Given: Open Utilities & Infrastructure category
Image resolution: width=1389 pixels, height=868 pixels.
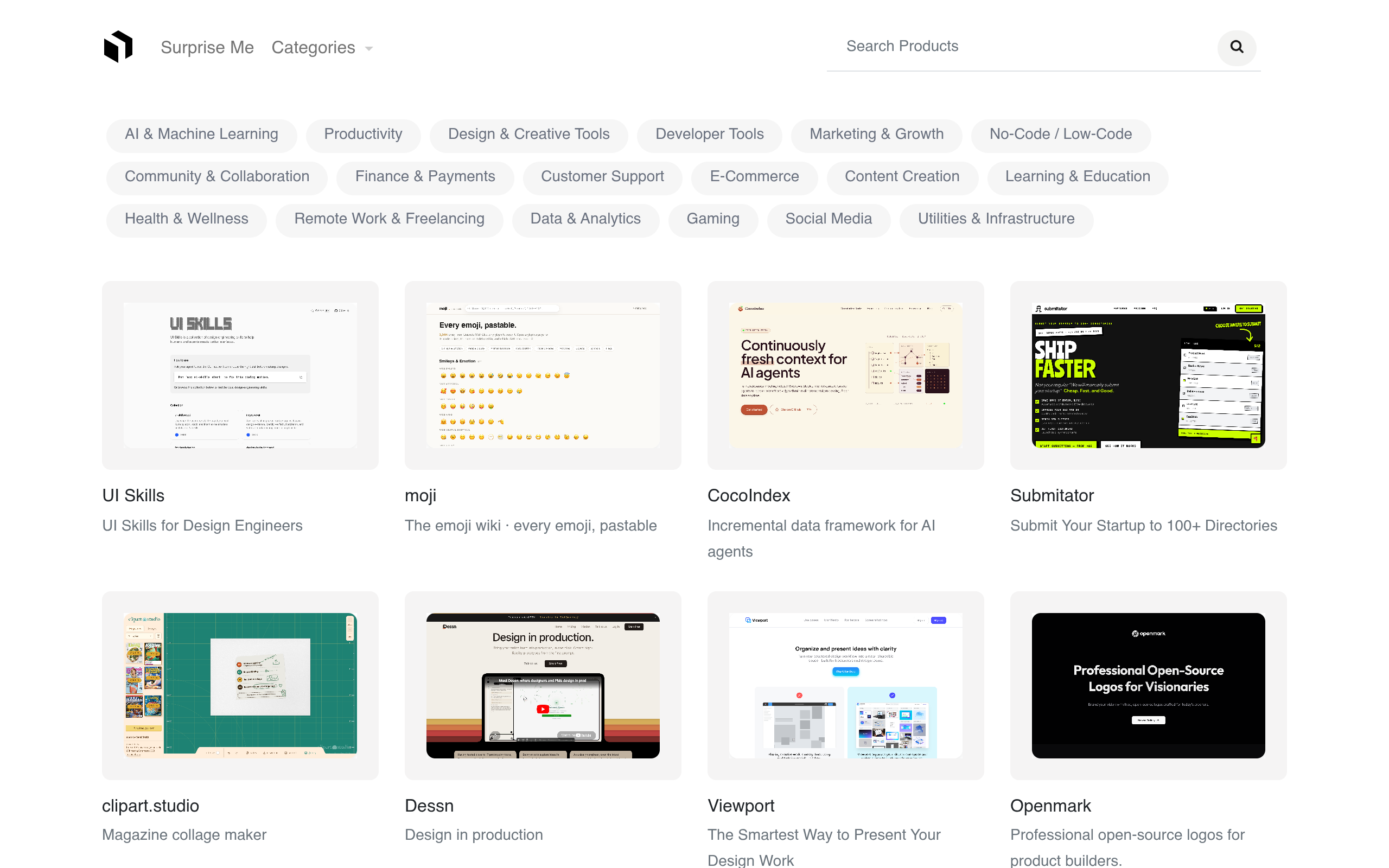Looking at the screenshot, I should coord(996,219).
